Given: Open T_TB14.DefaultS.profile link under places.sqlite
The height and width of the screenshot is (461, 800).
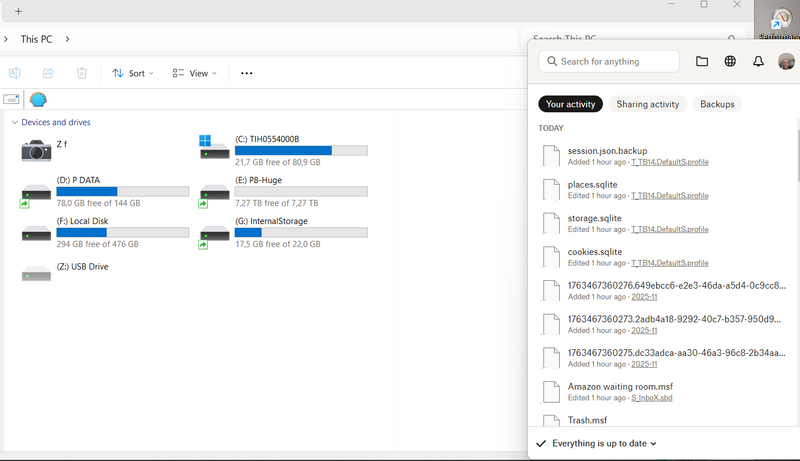Looking at the screenshot, I should pyautogui.click(x=669, y=196).
